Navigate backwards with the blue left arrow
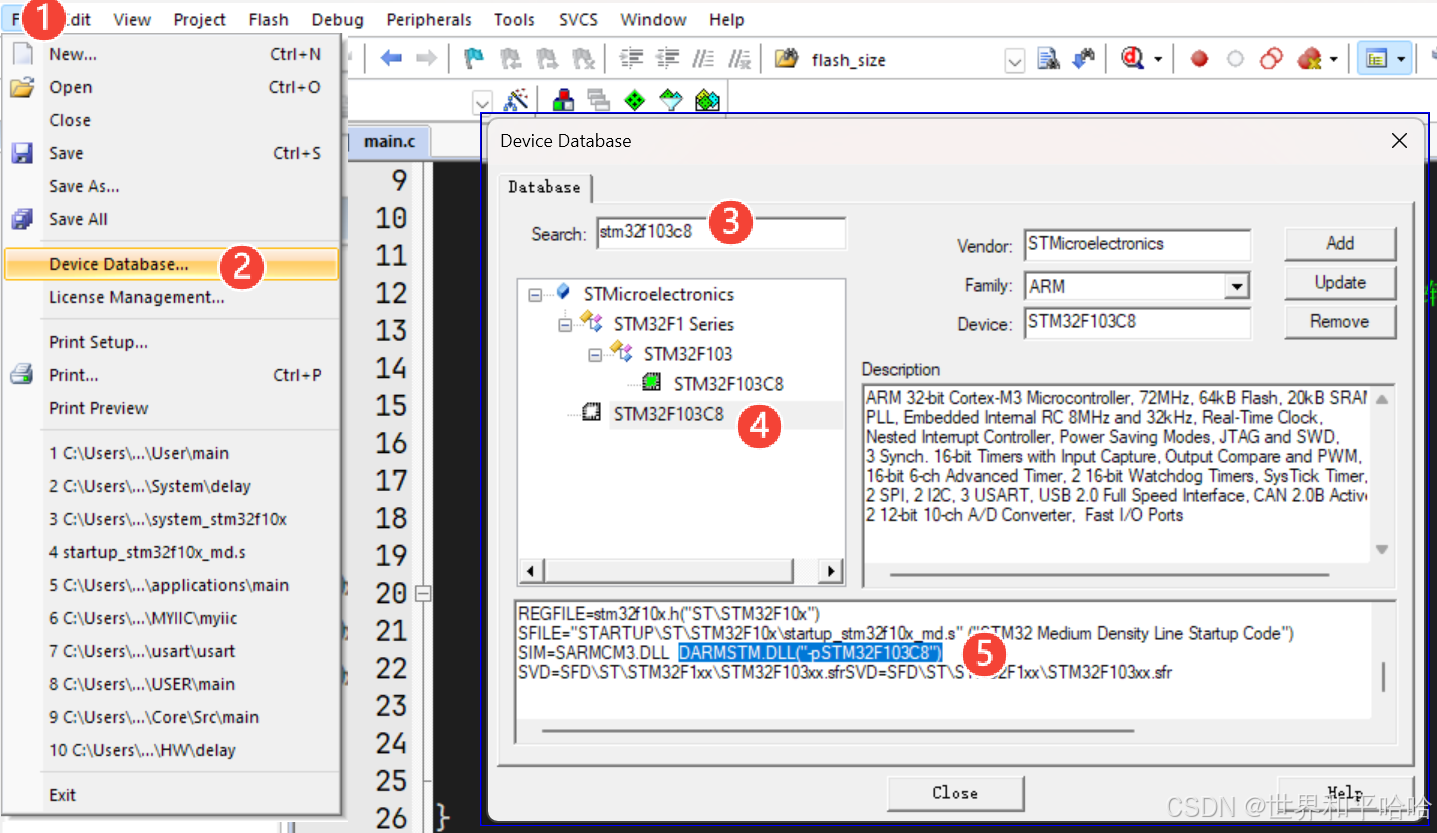Image resolution: width=1437 pixels, height=833 pixels. (391, 59)
